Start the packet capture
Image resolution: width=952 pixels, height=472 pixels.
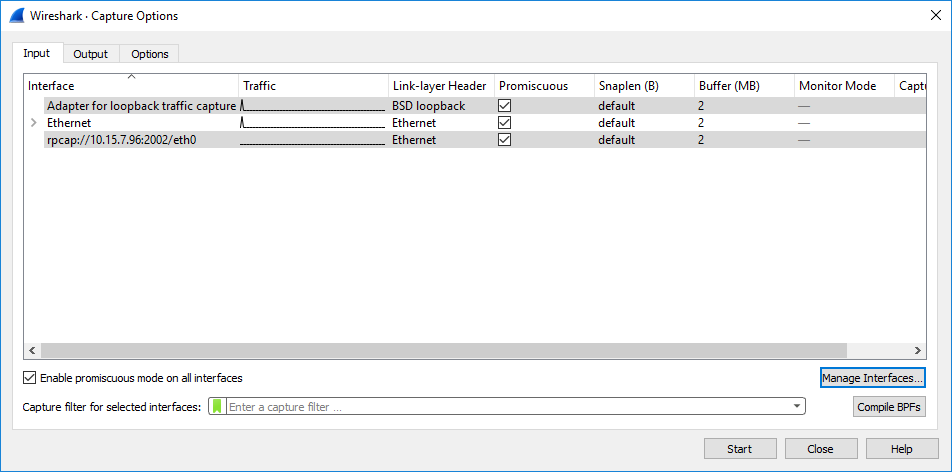point(740,449)
